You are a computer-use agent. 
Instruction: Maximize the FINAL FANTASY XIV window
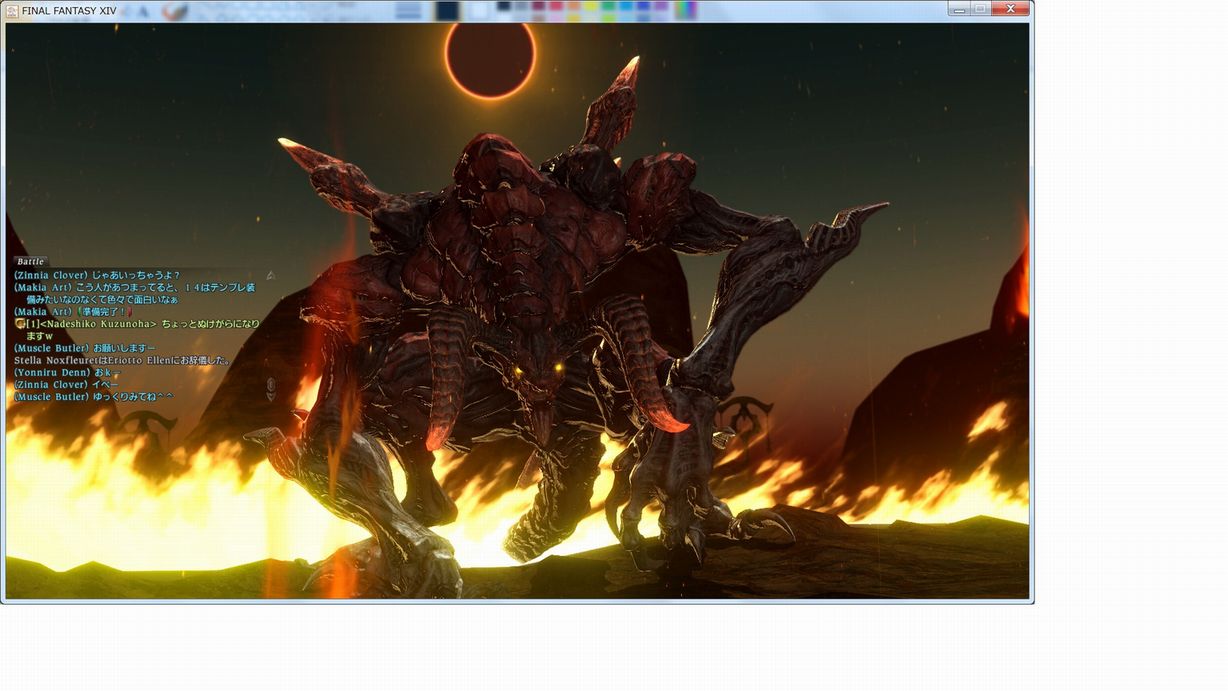pyautogui.click(x=983, y=9)
